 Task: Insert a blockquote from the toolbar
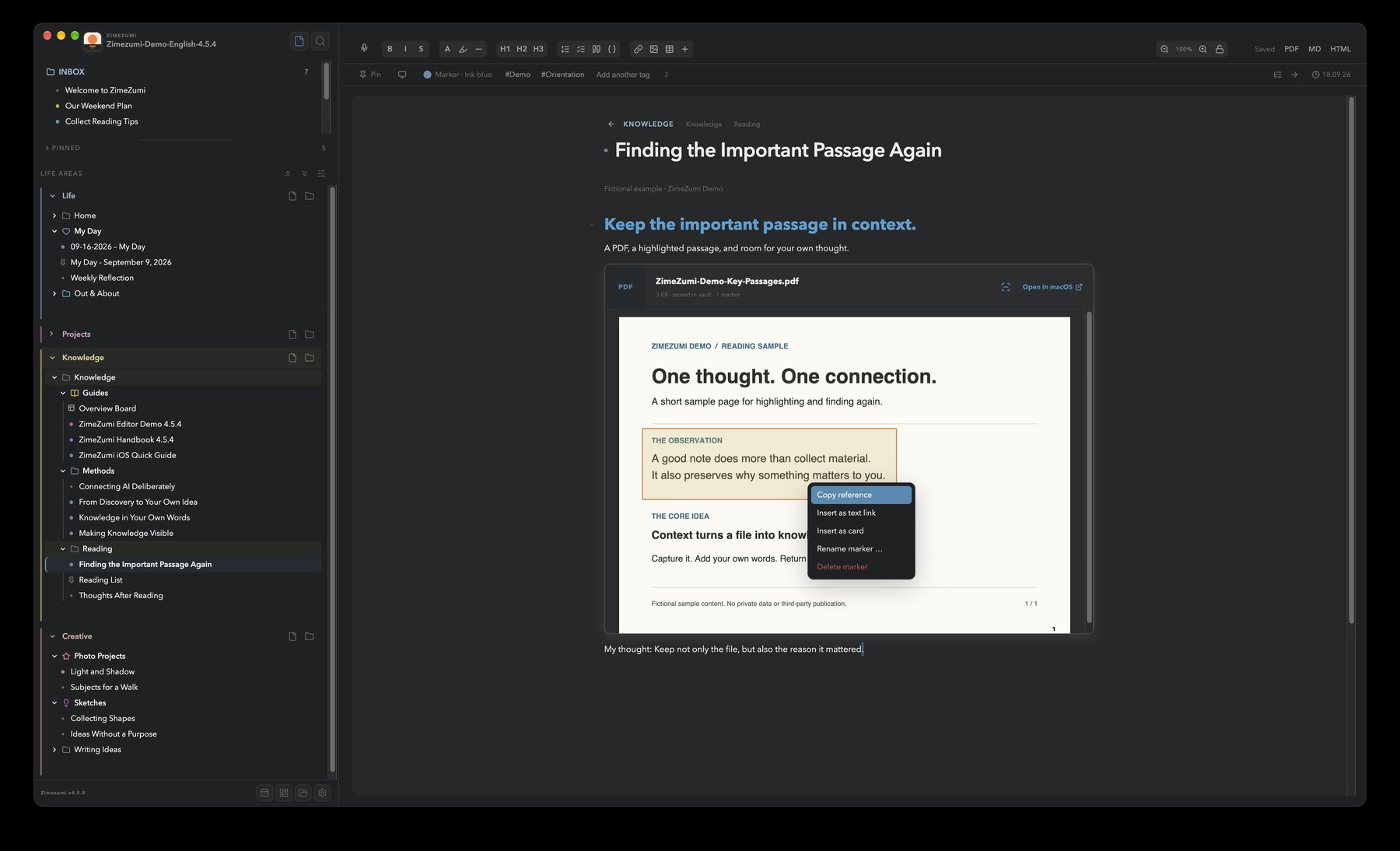tap(597, 49)
